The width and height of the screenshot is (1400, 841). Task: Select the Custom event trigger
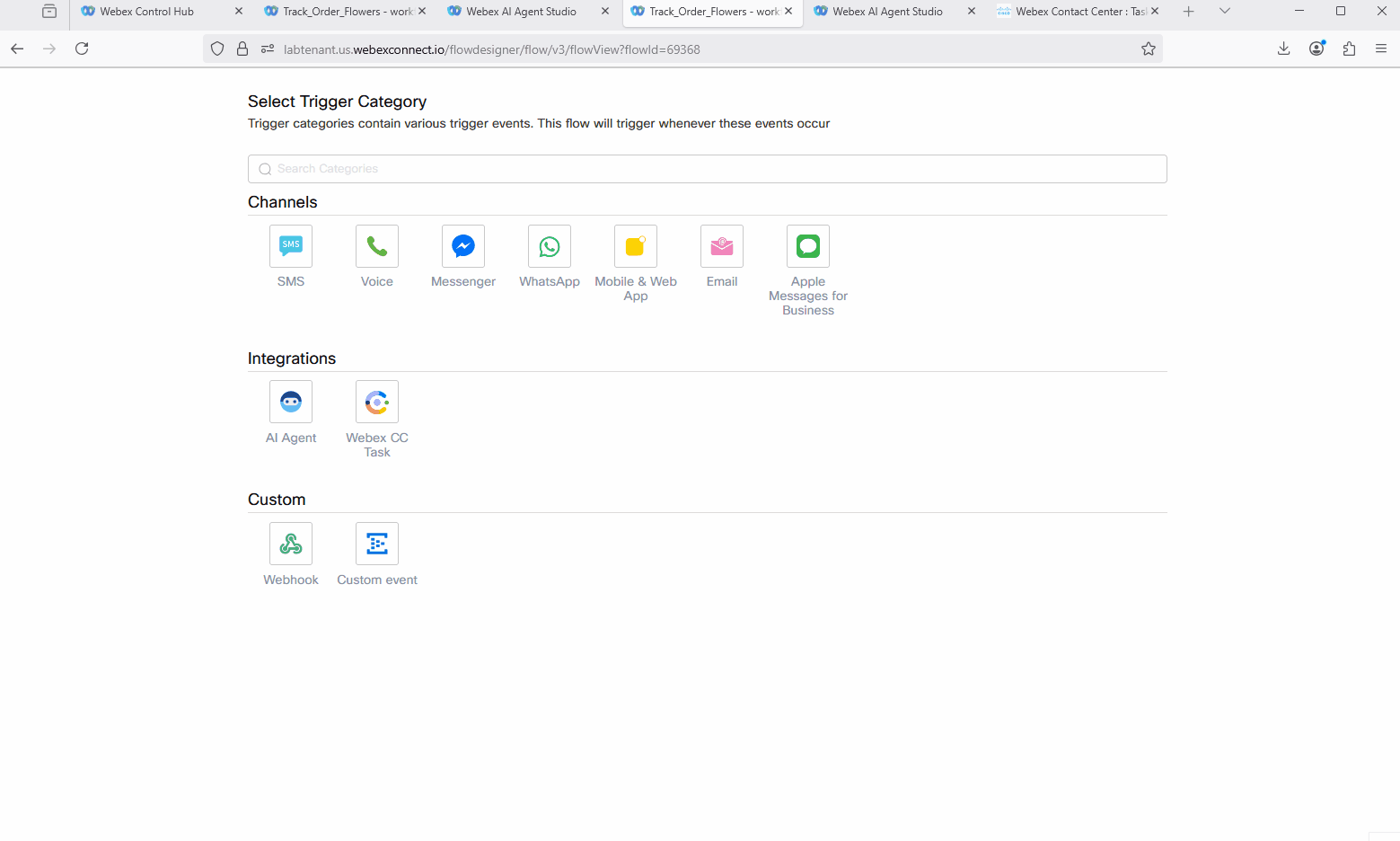tap(377, 544)
